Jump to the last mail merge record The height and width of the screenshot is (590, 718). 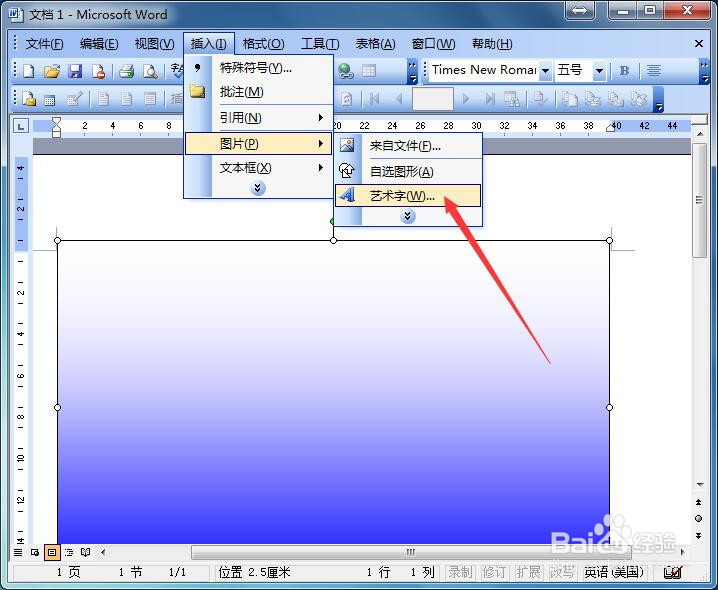point(490,98)
